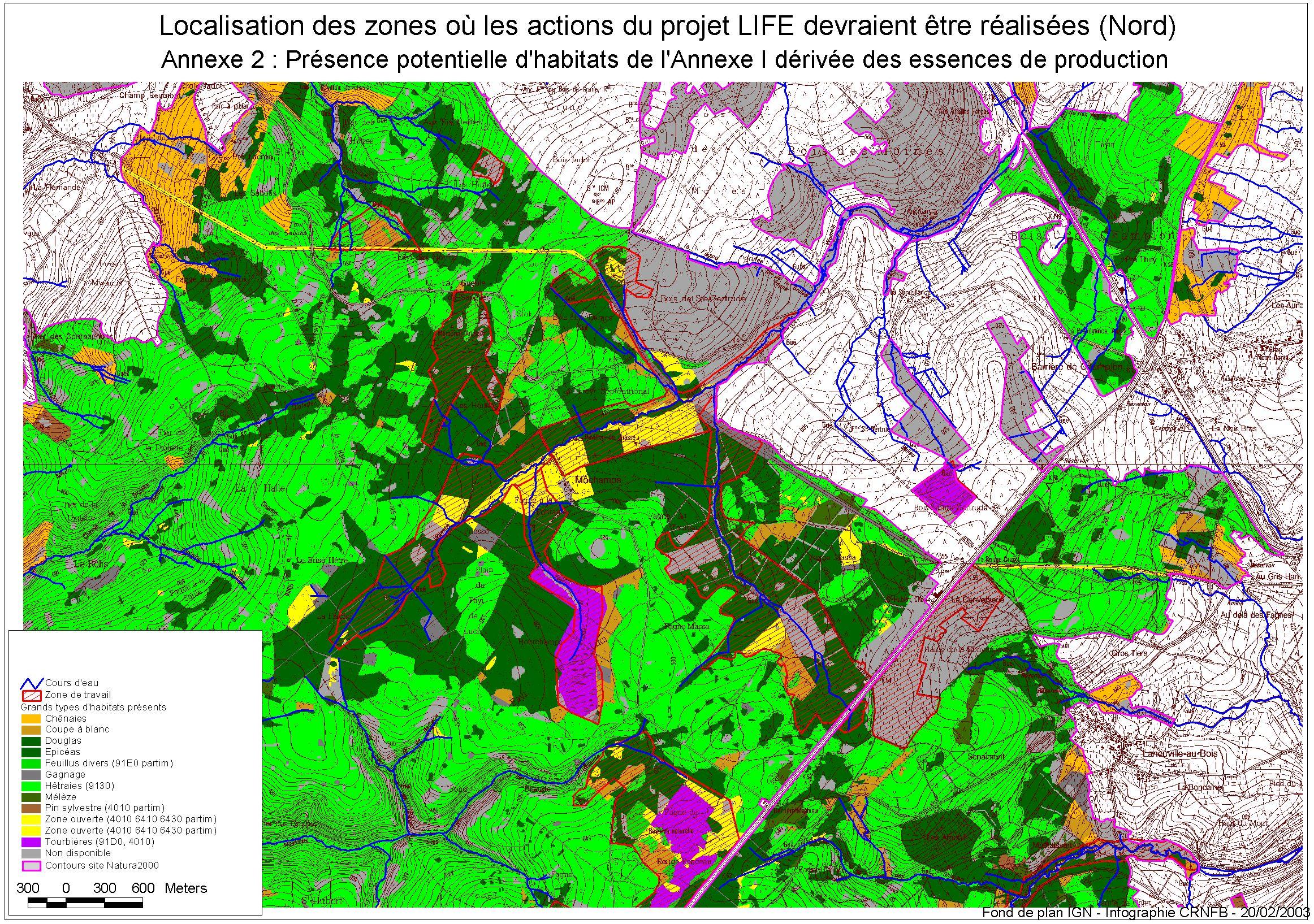Click the Pin sylvestre brown swatch
Viewport: 1314px width, 924px height.
[x=32, y=808]
